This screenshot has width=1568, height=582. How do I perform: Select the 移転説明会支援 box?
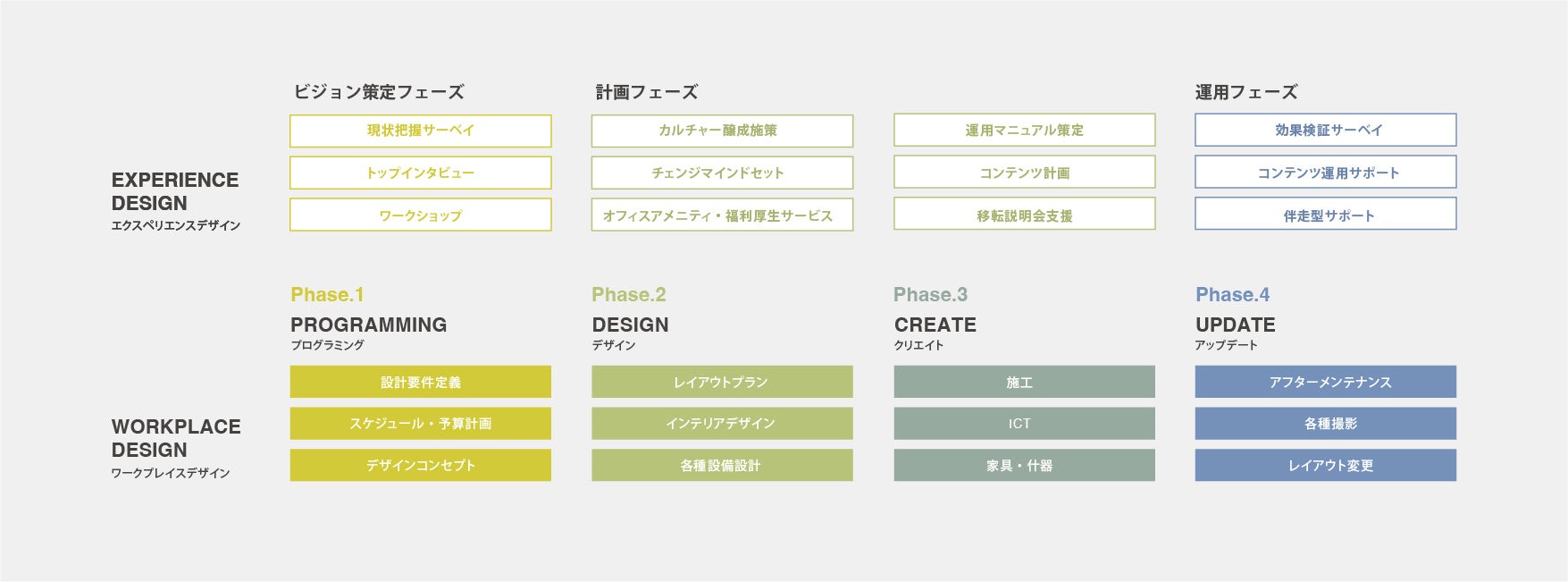(1024, 215)
